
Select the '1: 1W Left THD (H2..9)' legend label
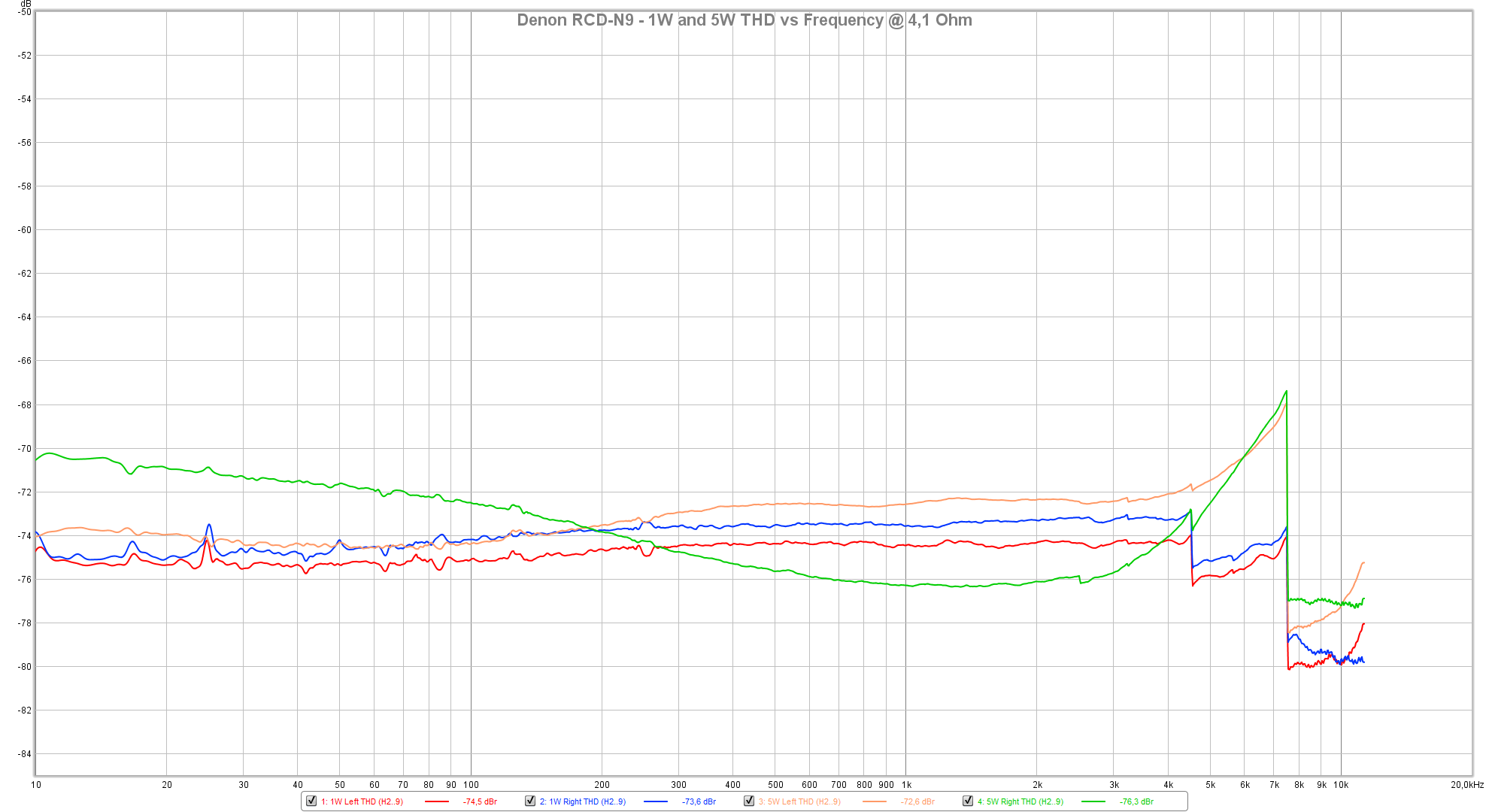tap(362, 801)
